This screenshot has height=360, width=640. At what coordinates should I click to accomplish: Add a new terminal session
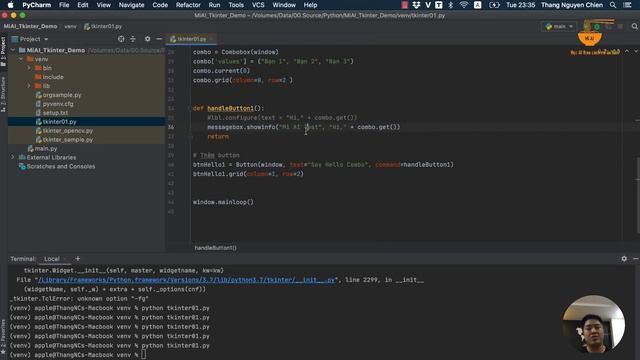pos(78,258)
